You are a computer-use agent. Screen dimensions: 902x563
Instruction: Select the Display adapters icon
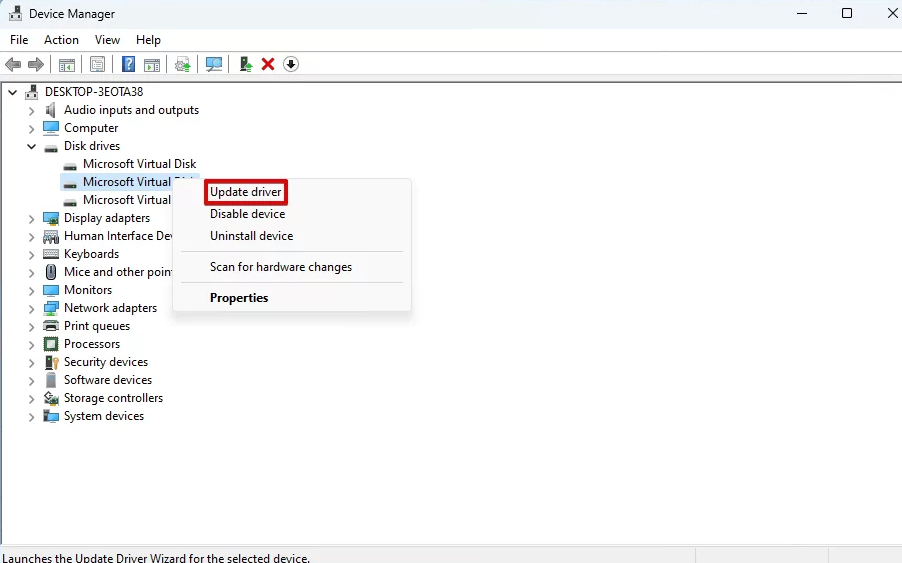tap(51, 218)
